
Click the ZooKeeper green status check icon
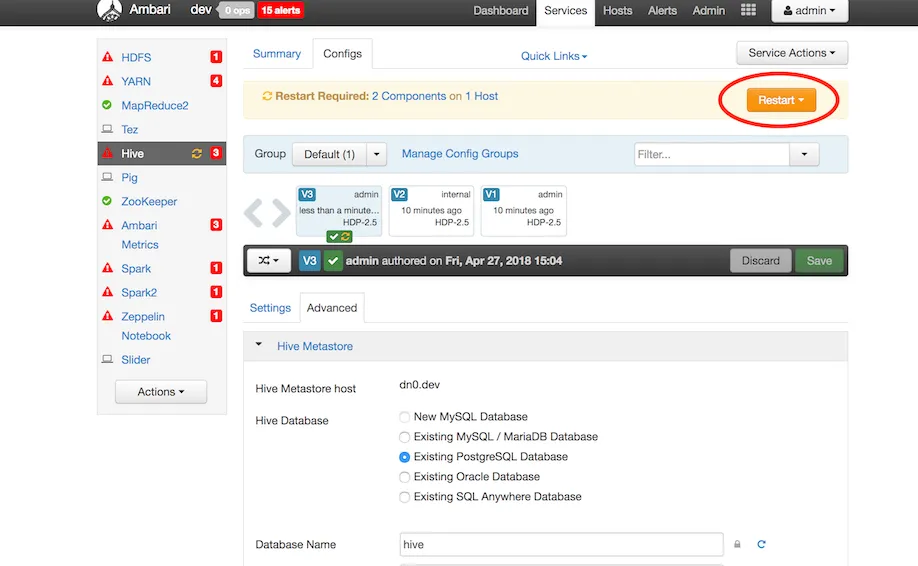coord(107,201)
